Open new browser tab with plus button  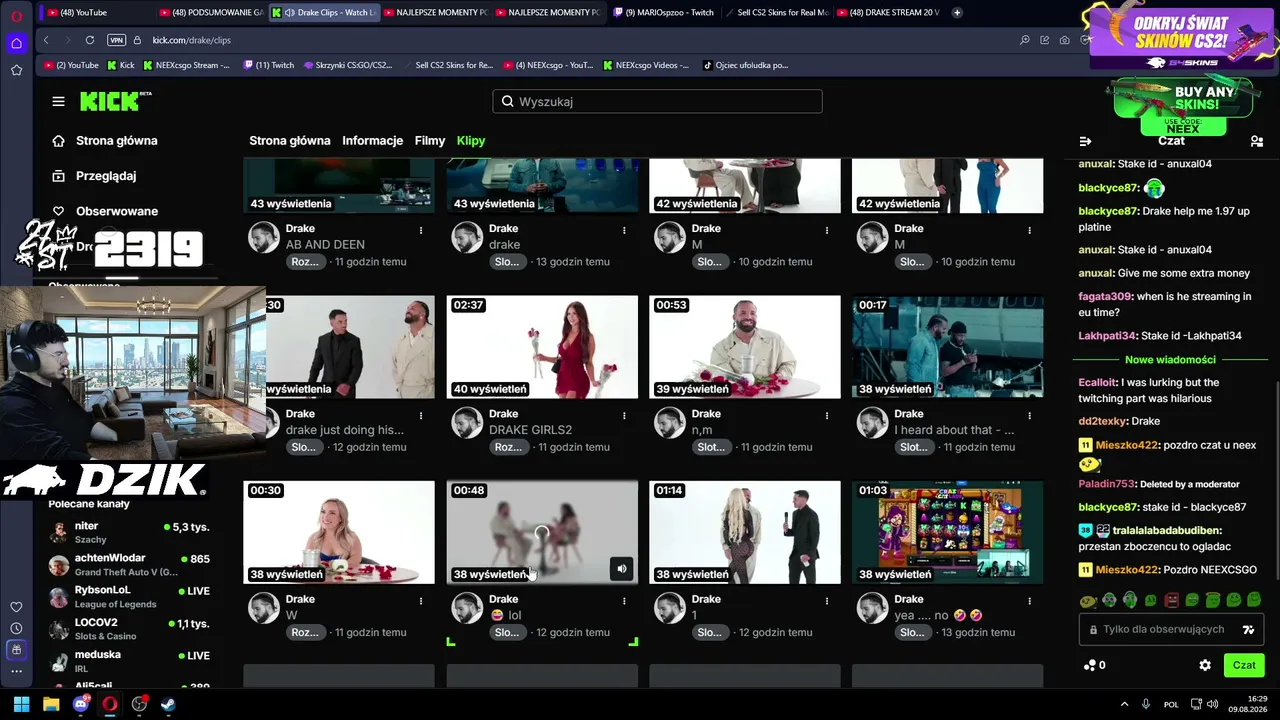[957, 12]
